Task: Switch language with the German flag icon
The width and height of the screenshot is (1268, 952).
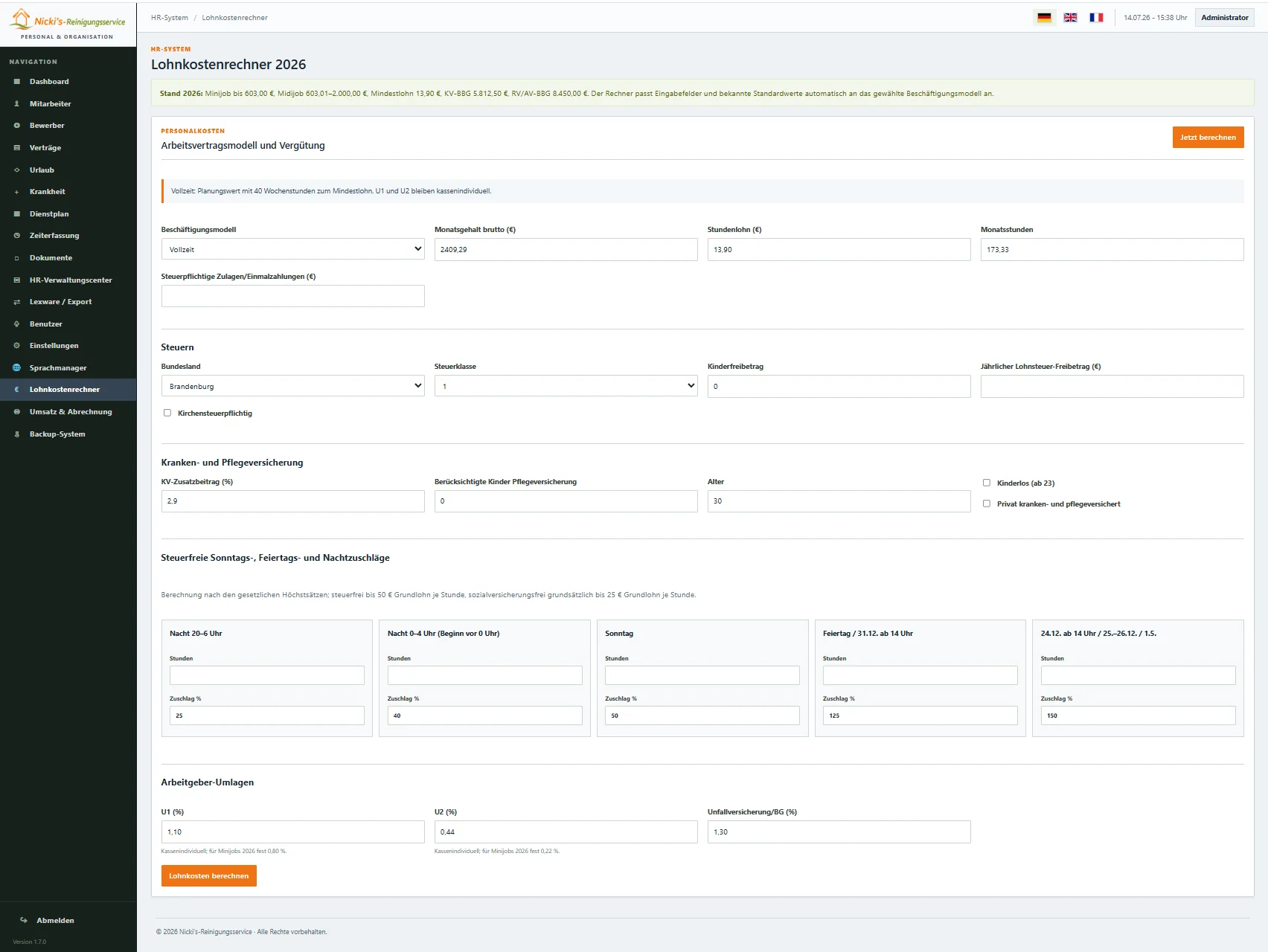Action: [1044, 18]
